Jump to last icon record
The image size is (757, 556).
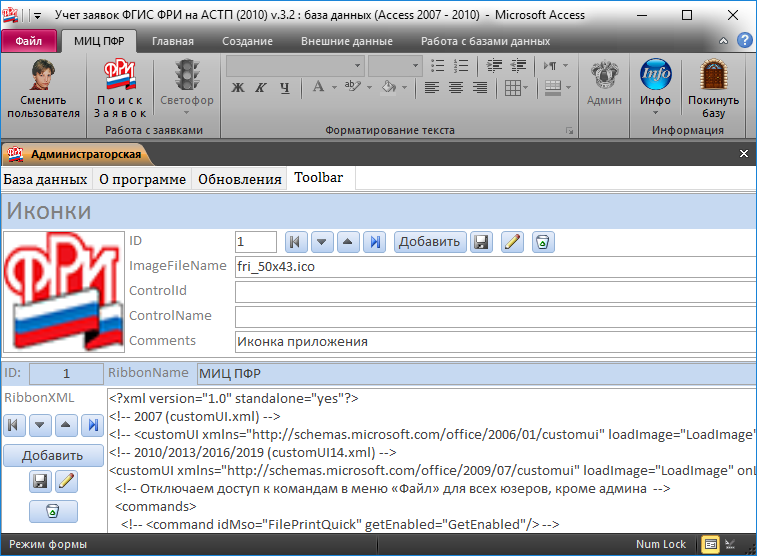(x=374, y=241)
